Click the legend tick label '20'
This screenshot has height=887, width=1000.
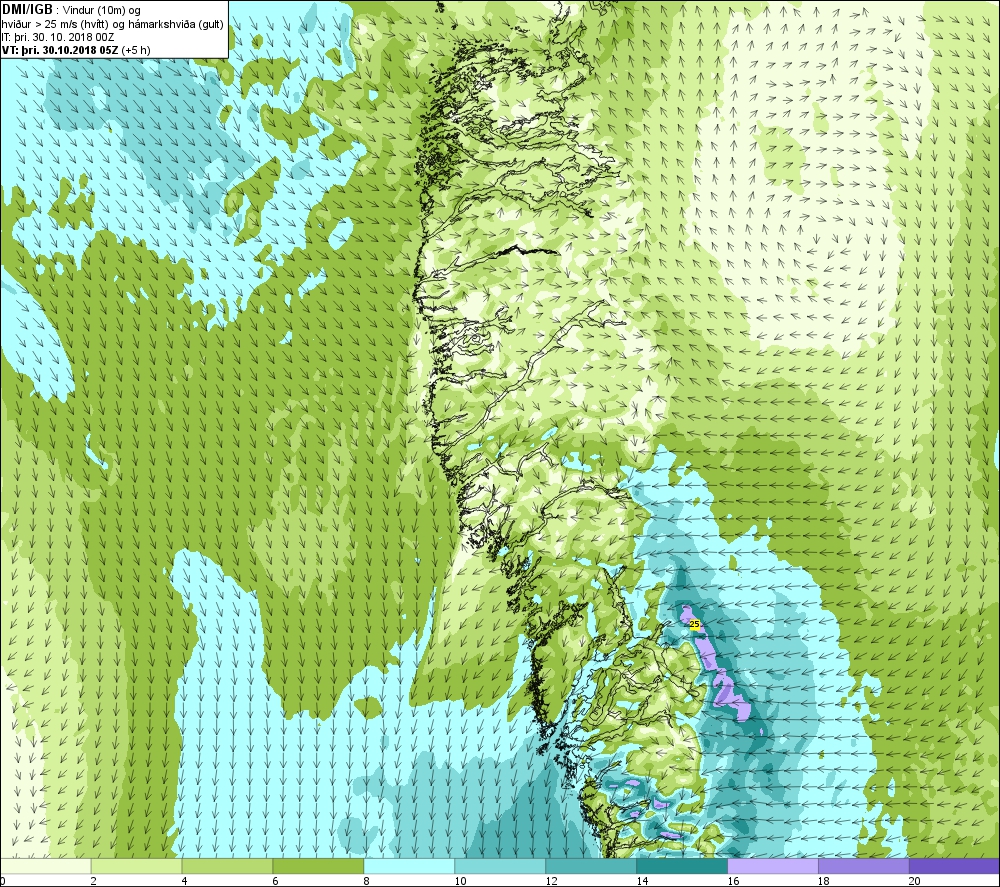915,881
